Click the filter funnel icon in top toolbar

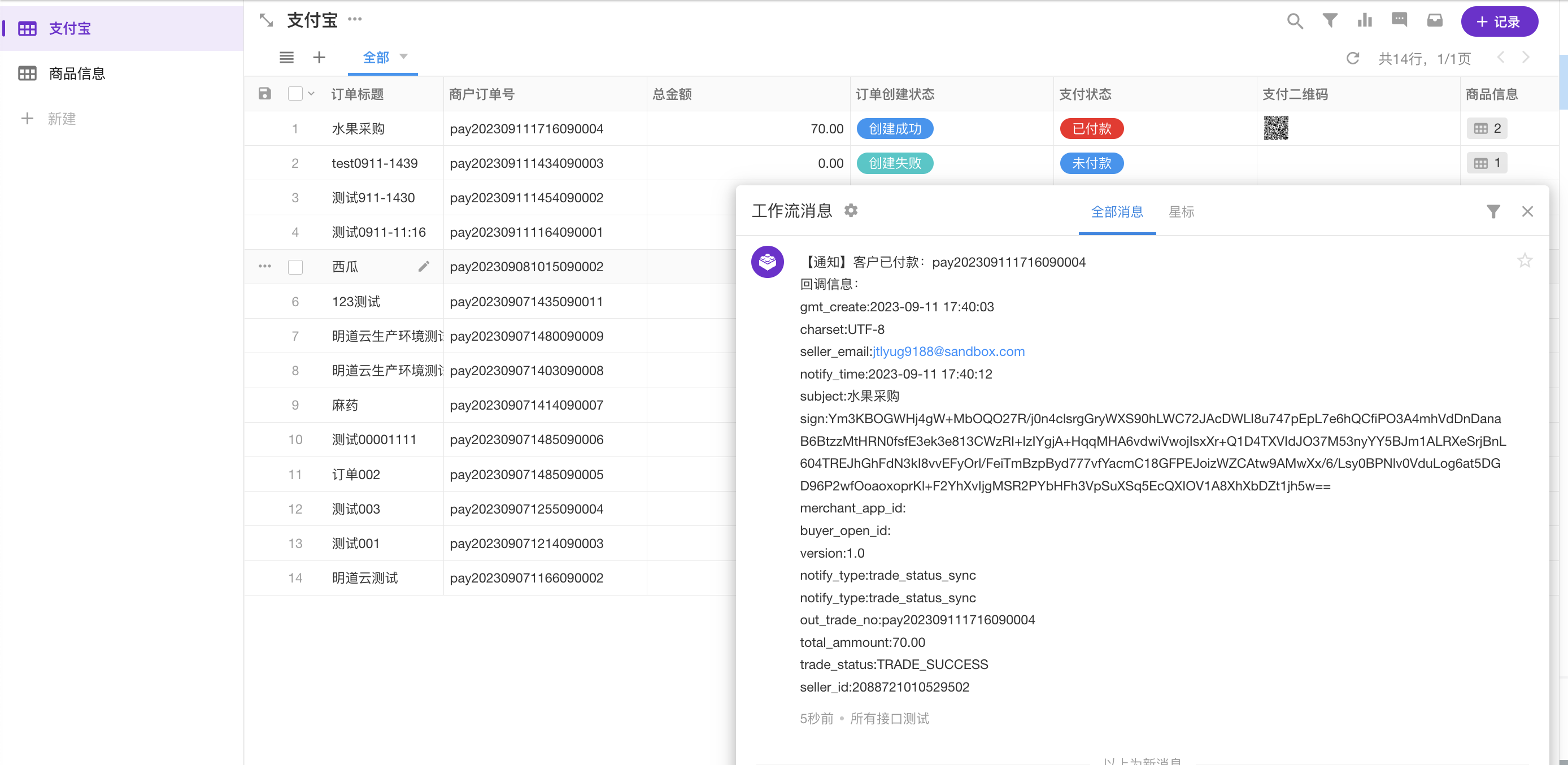tap(1330, 21)
